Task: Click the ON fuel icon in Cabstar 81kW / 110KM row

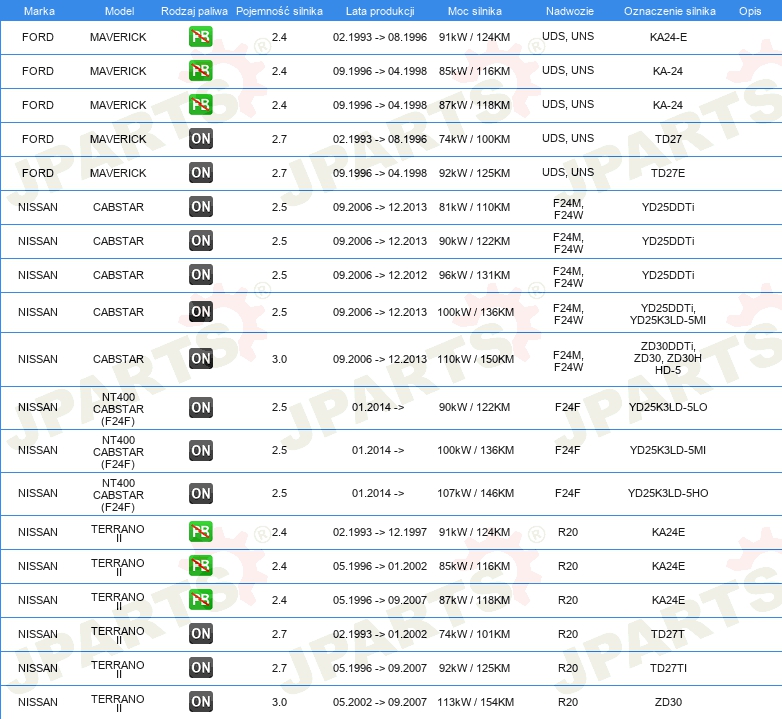Action: pyautogui.click(x=200, y=206)
